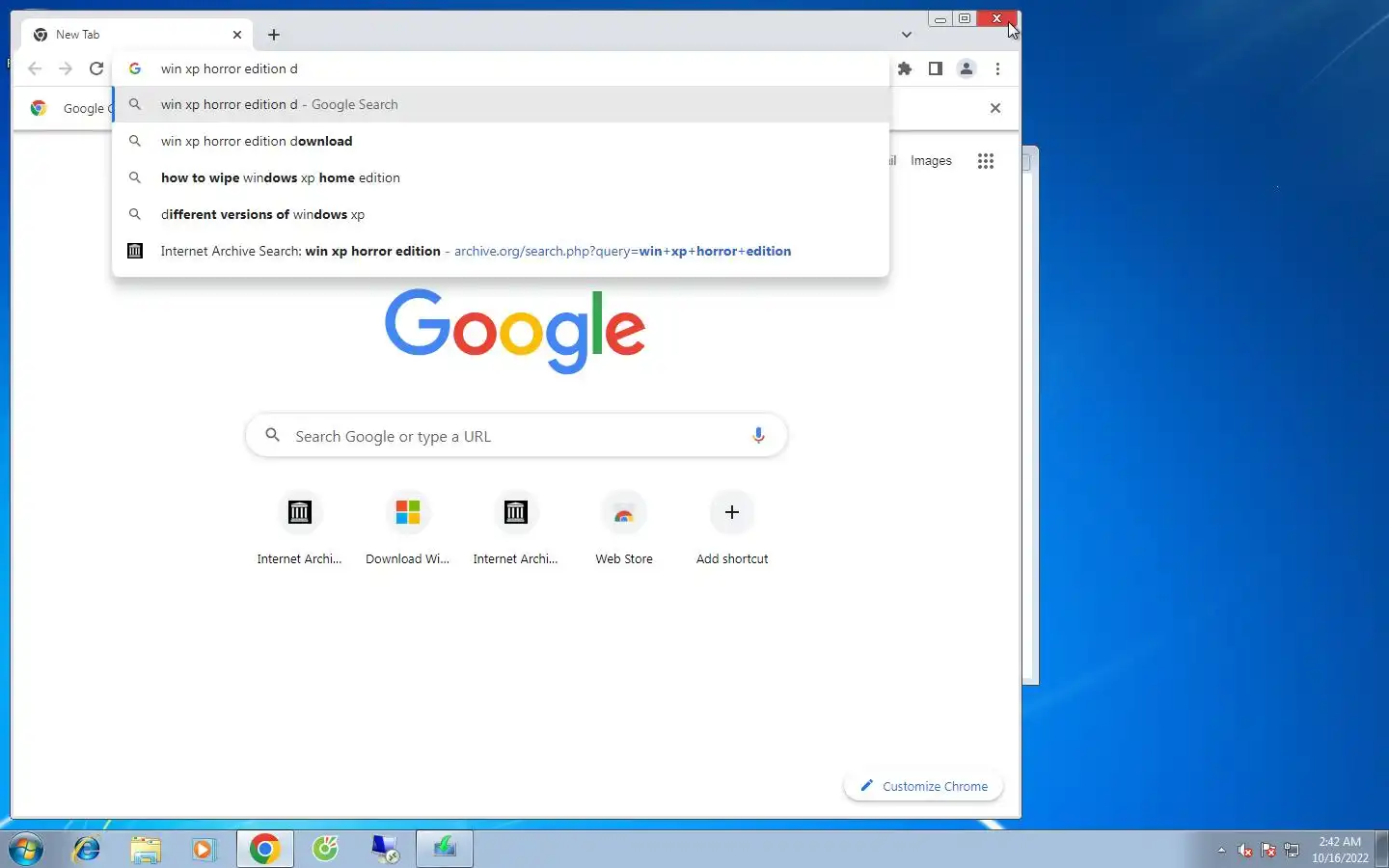Image resolution: width=1389 pixels, height=868 pixels.
Task: Click the magnifier icon in the search box
Action: (273, 436)
